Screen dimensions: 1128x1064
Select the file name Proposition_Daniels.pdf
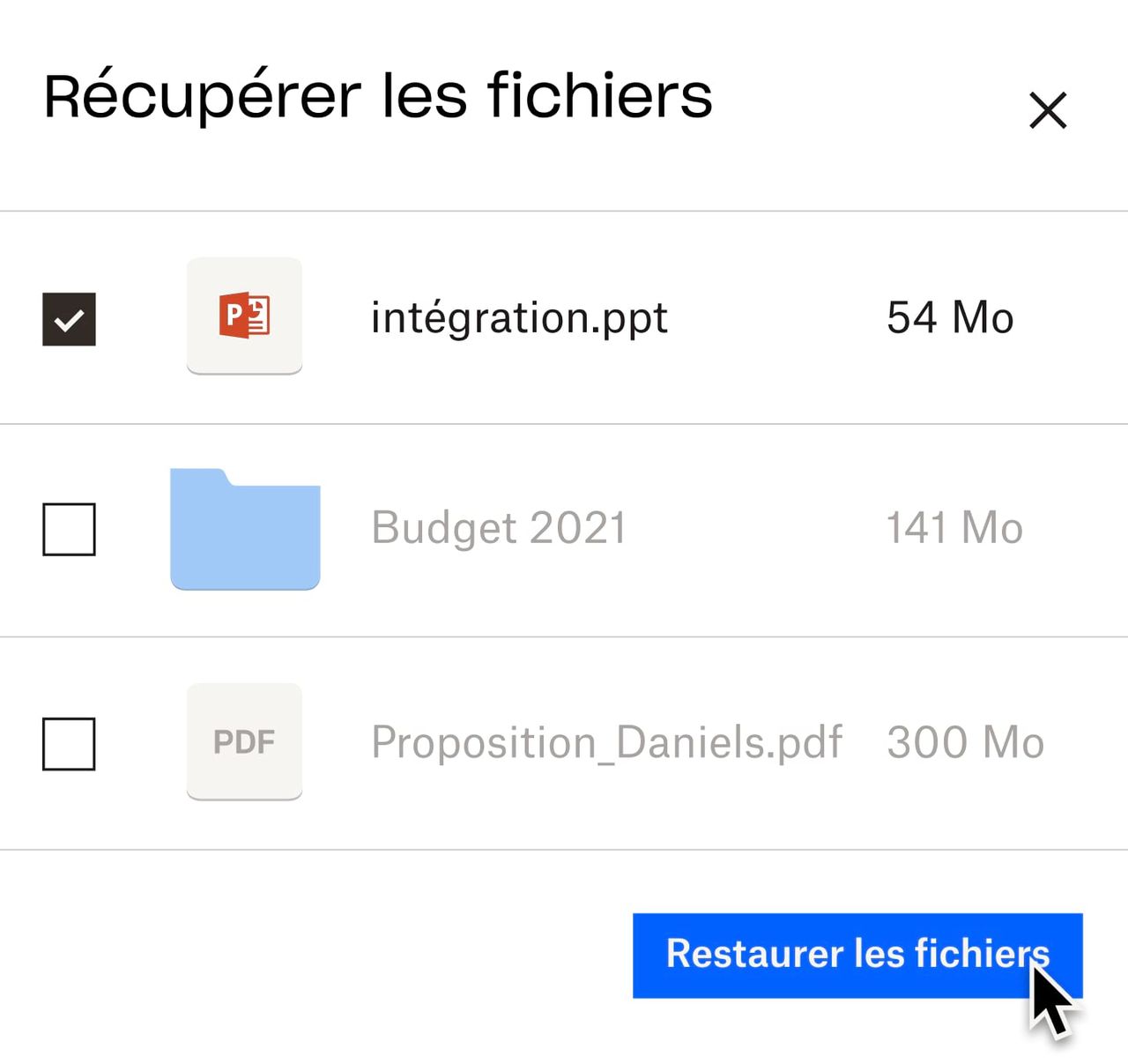tap(608, 742)
